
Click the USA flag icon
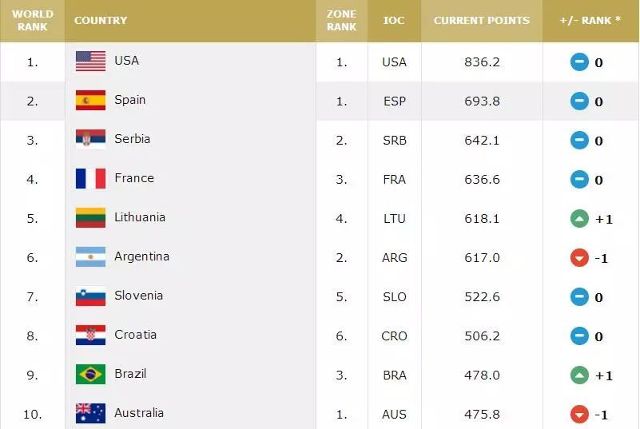tap(91, 61)
